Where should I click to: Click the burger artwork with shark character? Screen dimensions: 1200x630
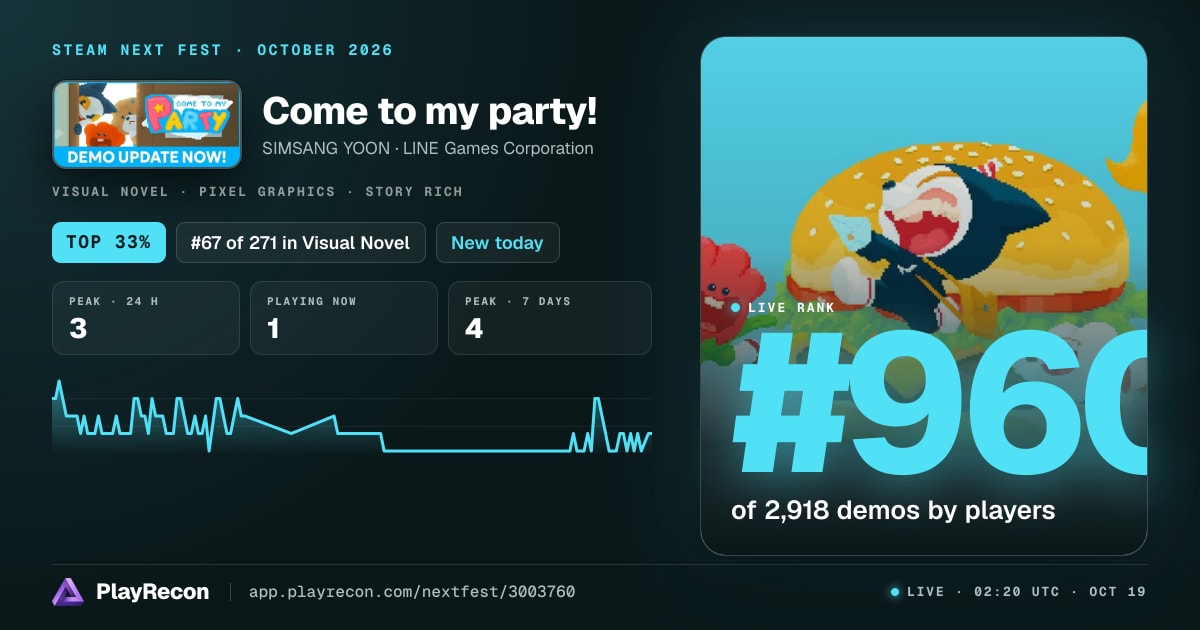(924, 296)
